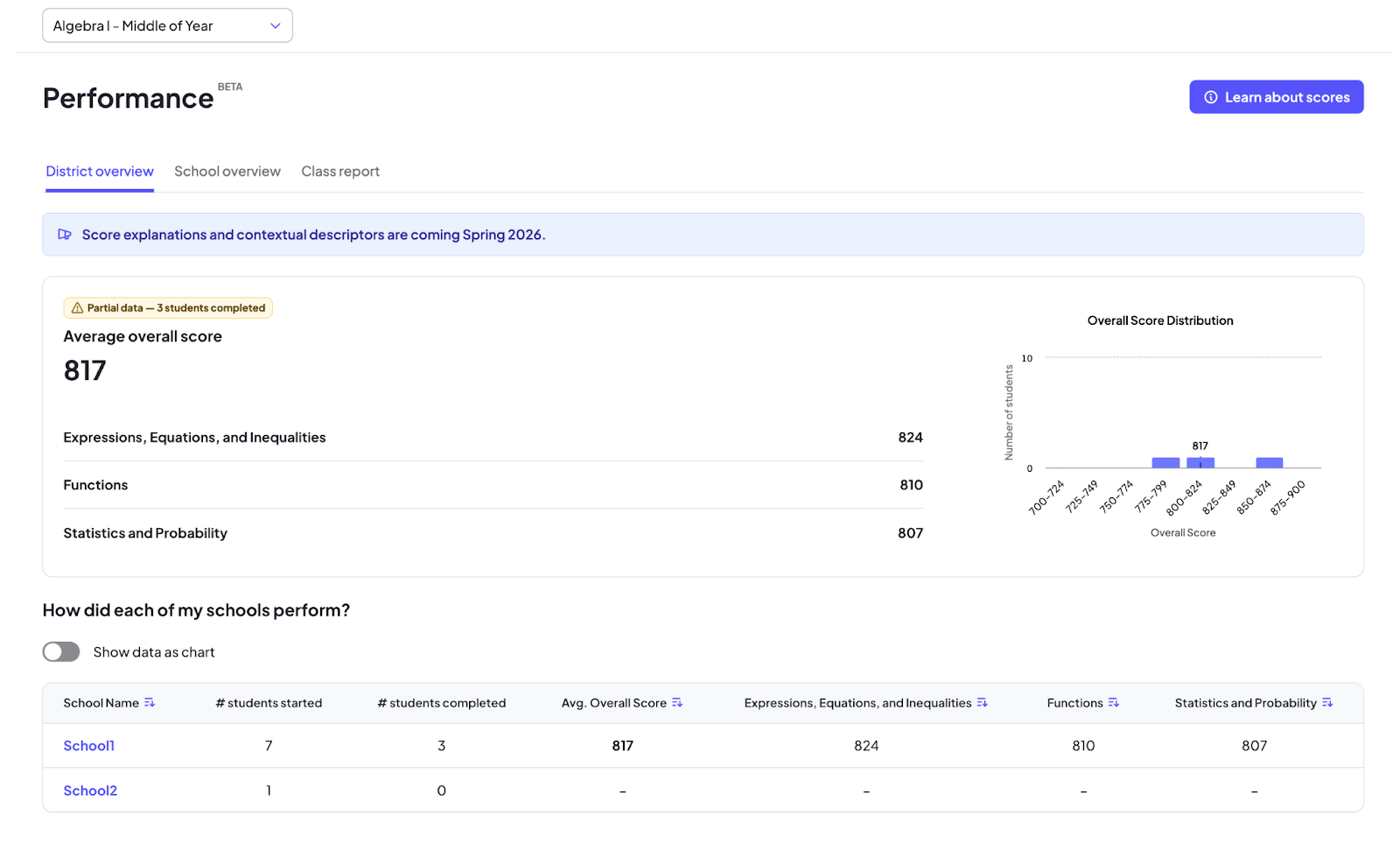Enable the Show data as chart toggle
Image resolution: width=1400 pixels, height=844 pixels.
[x=60, y=651]
